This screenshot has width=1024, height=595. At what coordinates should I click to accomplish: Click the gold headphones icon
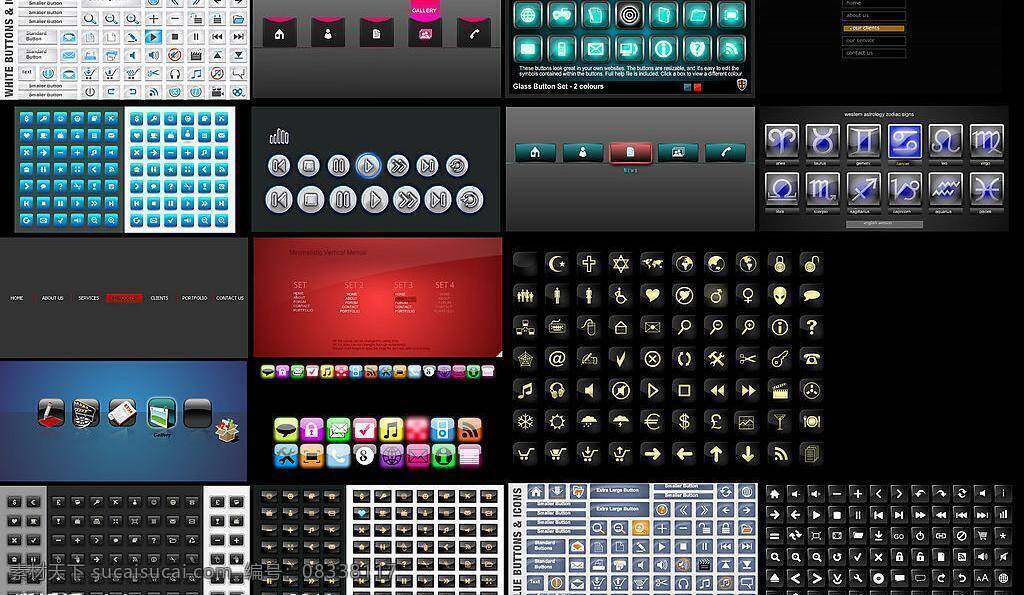click(557, 391)
